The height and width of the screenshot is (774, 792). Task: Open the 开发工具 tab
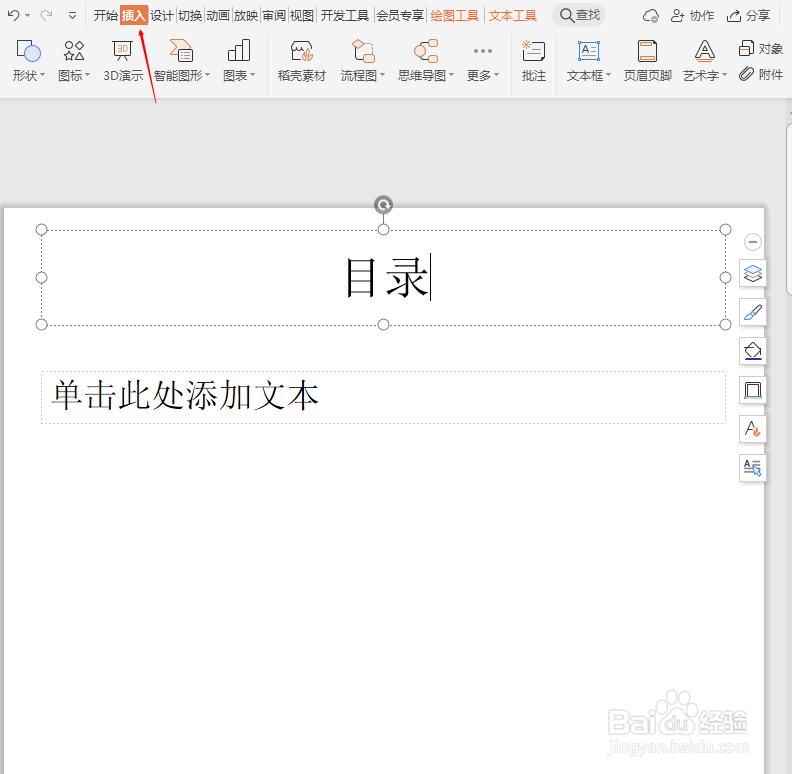point(345,16)
